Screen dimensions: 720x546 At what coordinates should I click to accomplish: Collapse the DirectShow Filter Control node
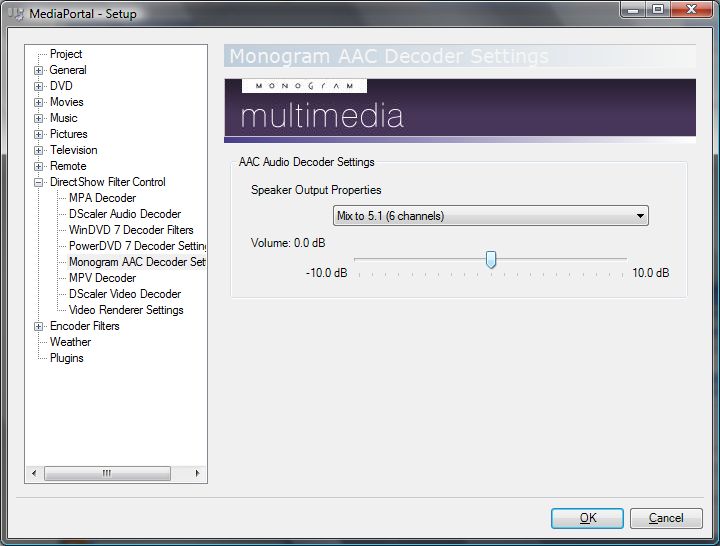39,182
